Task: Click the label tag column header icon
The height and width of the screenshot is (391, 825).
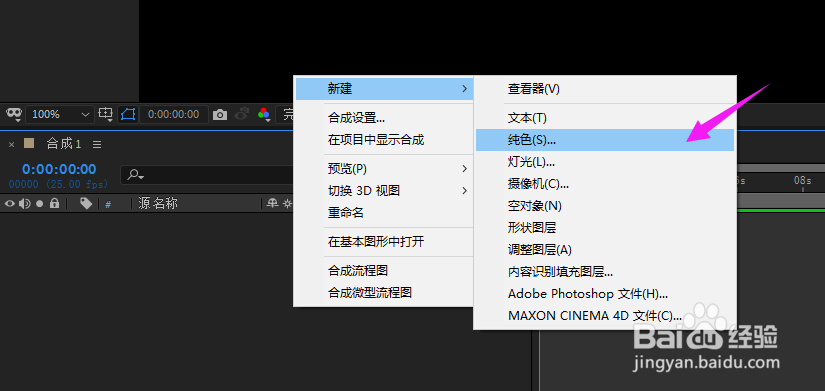Action: [86, 204]
